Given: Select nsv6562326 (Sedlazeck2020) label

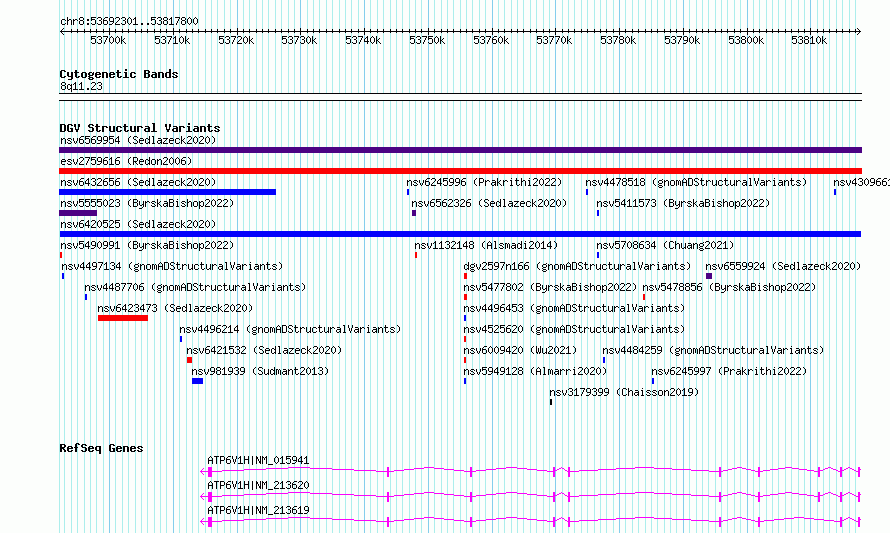Looking at the screenshot, I should pyautogui.click(x=489, y=203).
